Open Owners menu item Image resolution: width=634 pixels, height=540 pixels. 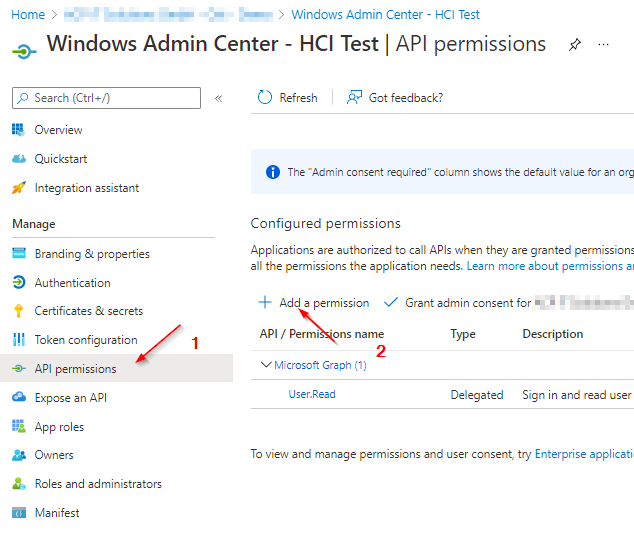[54, 455]
